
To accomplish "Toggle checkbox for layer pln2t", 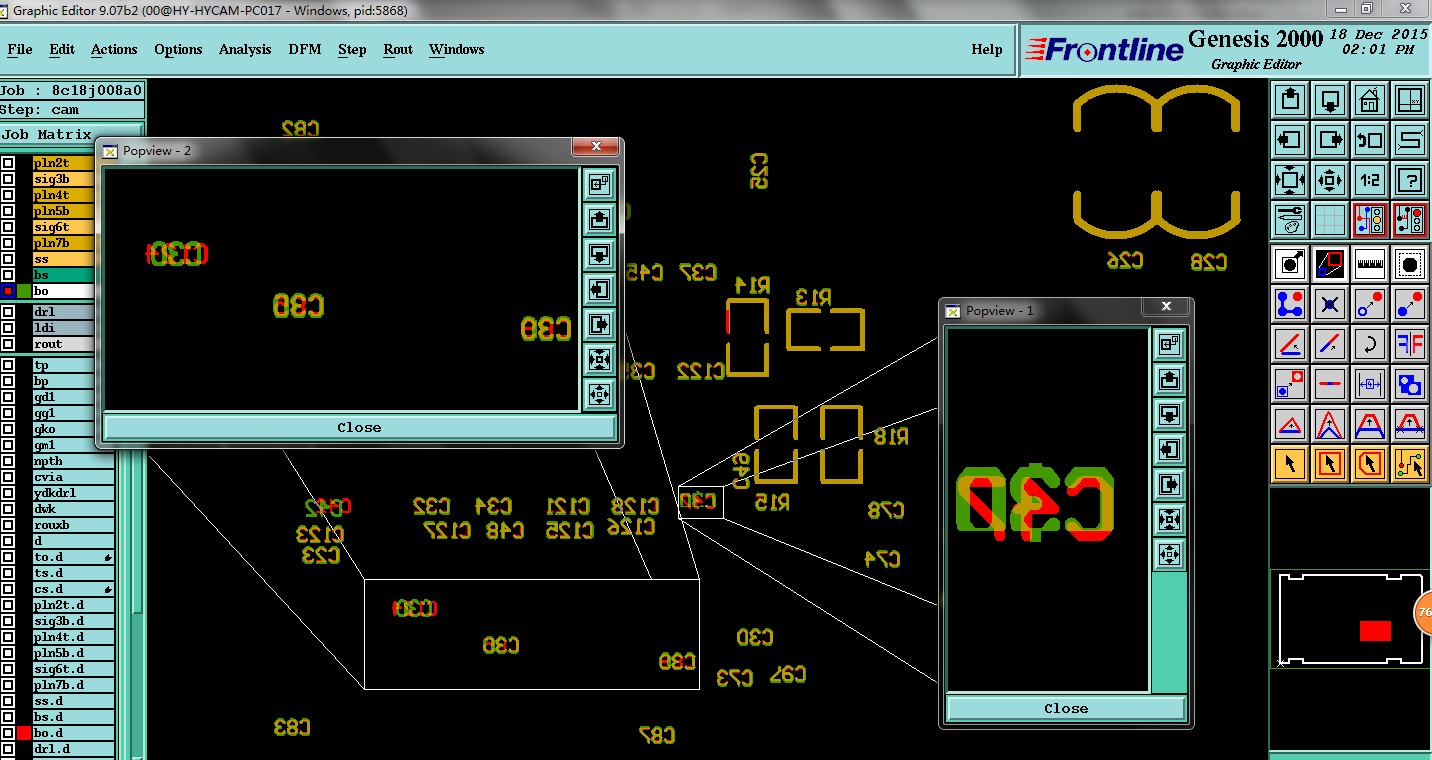I will 8,163.
